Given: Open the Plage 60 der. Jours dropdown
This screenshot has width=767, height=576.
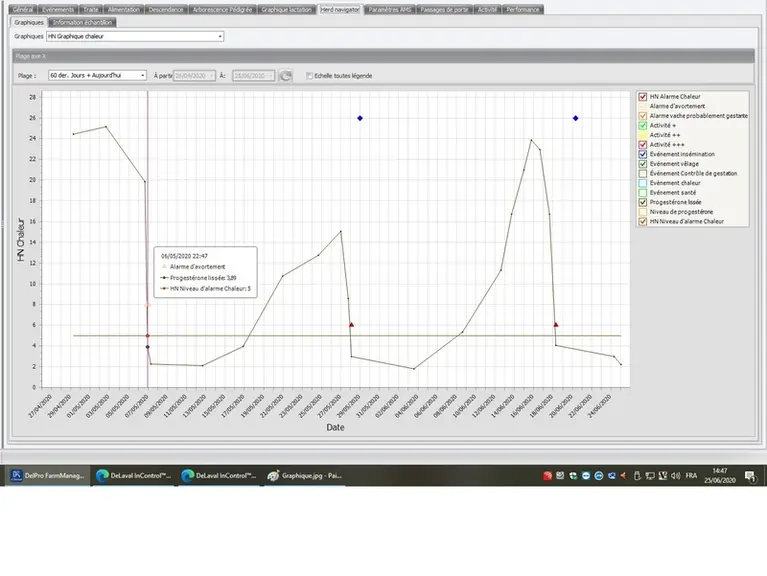Looking at the screenshot, I should pyautogui.click(x=97, y=75).
